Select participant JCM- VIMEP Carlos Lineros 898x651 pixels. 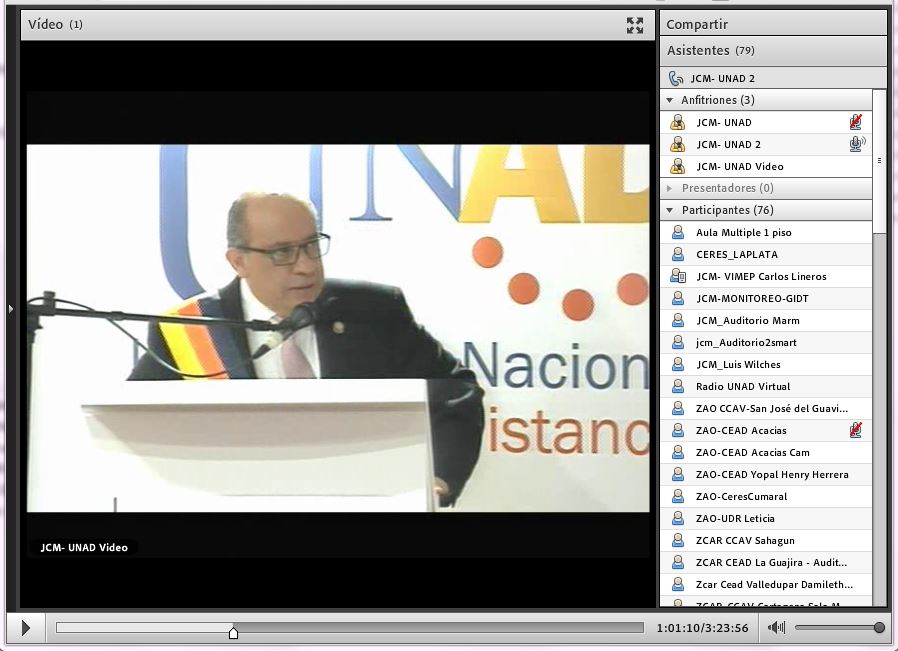click(766, 277)
